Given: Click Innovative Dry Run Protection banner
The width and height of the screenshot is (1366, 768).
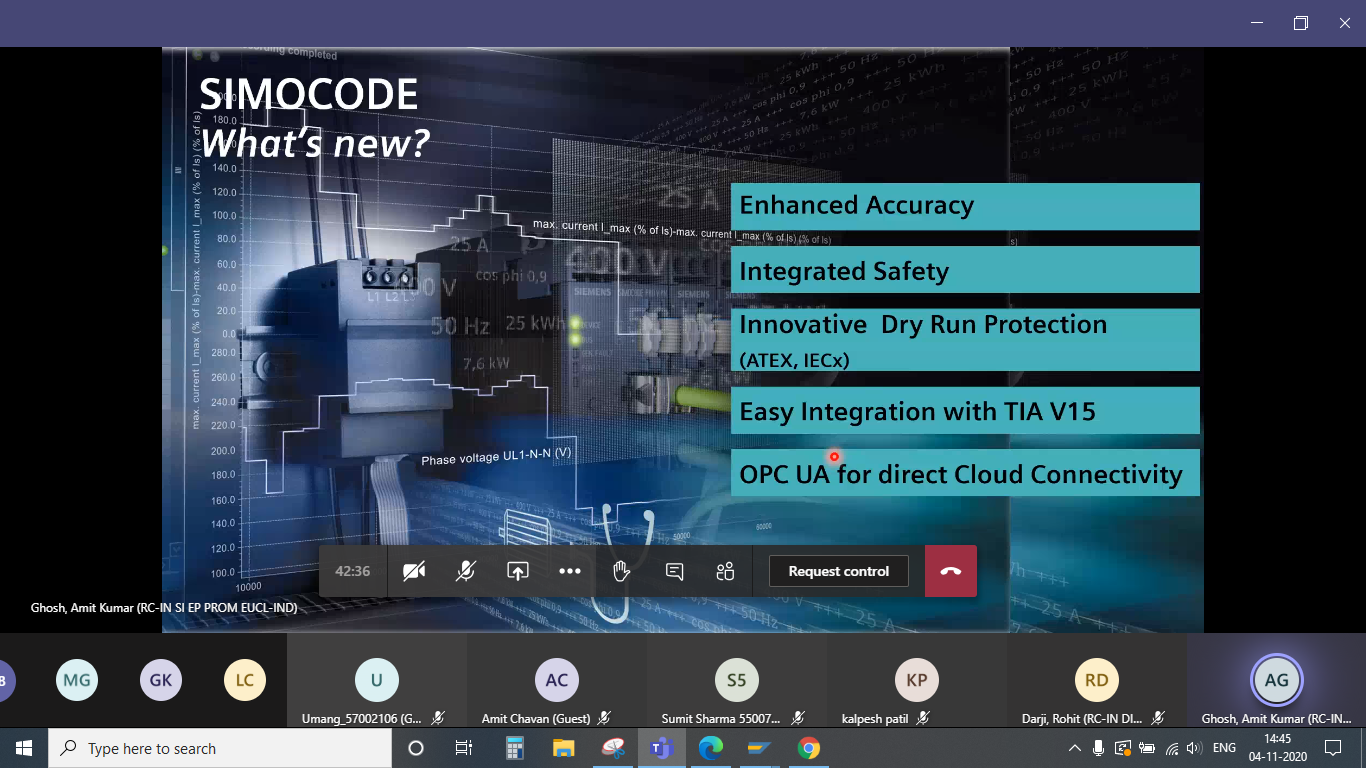Looking at the screenshot, I should click(x=965, y=340).
